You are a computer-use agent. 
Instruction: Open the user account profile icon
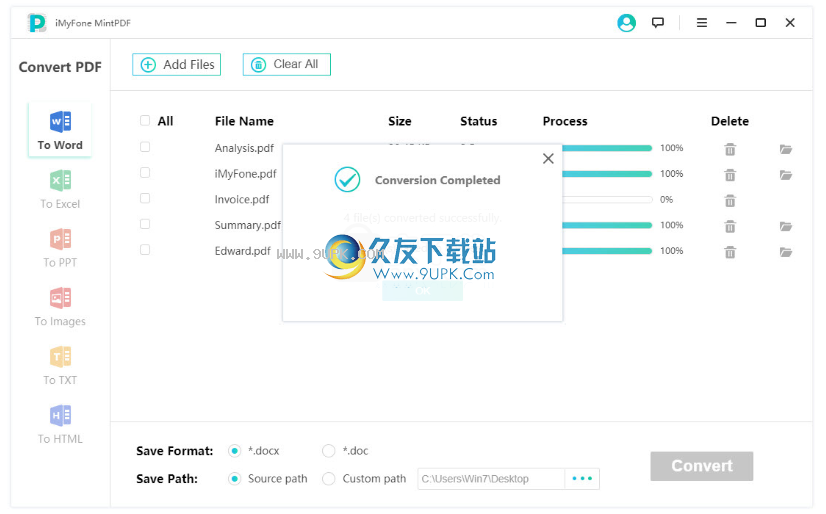(x=626, y=23)
